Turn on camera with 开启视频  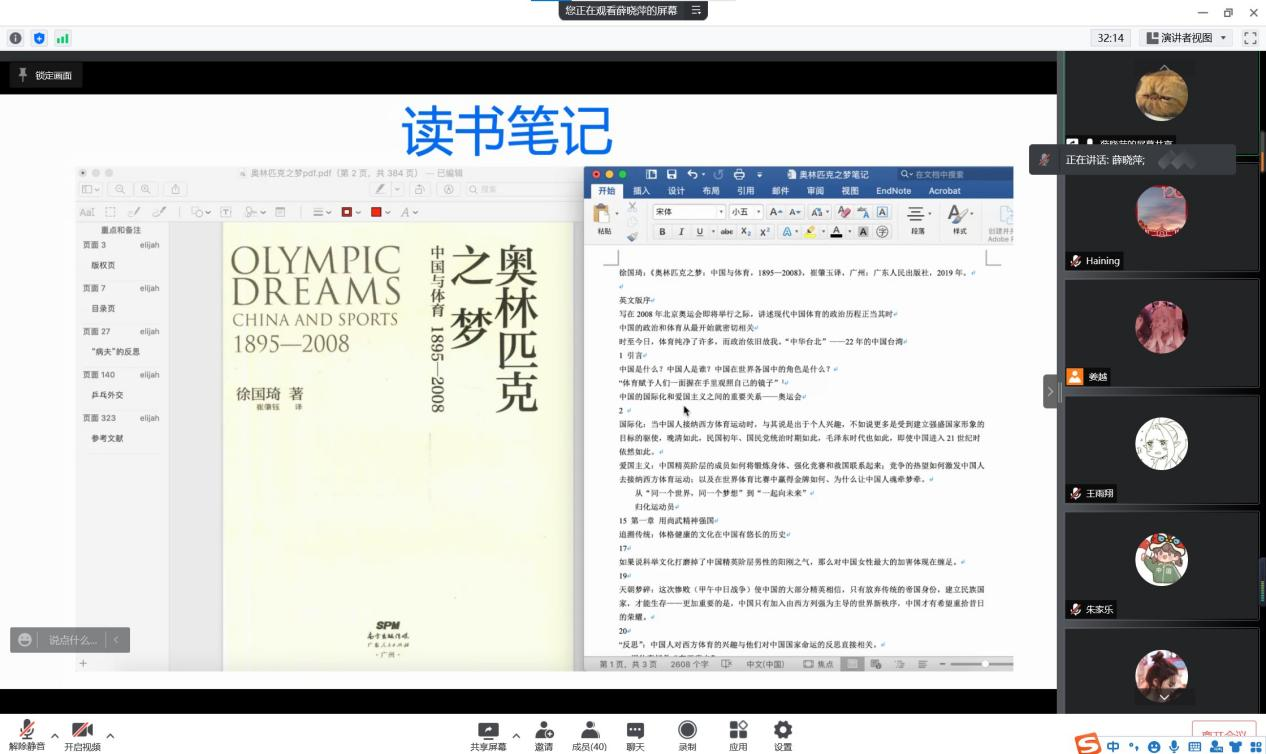pyautogui.click(x=82, y=730)
